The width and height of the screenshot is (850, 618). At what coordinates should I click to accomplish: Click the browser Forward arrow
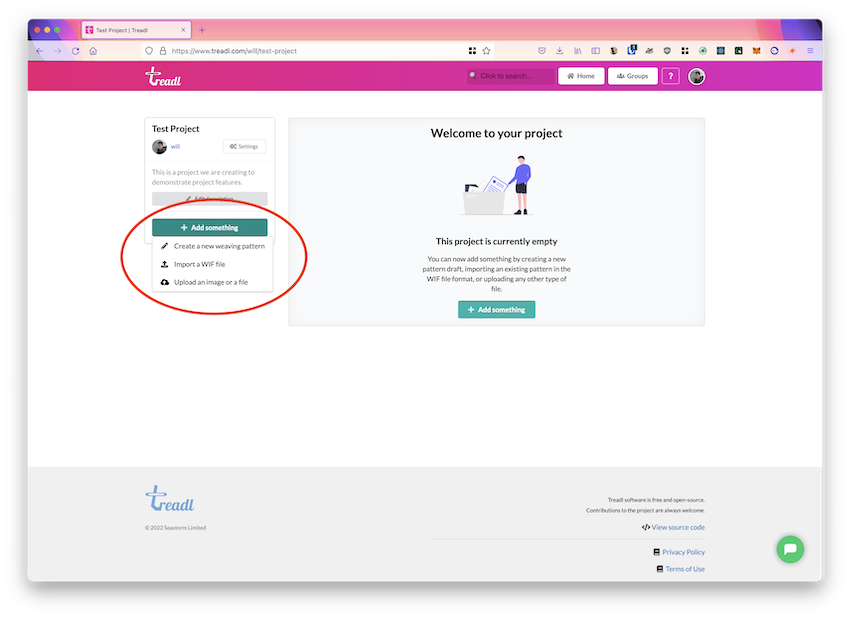tap(57, 51)
